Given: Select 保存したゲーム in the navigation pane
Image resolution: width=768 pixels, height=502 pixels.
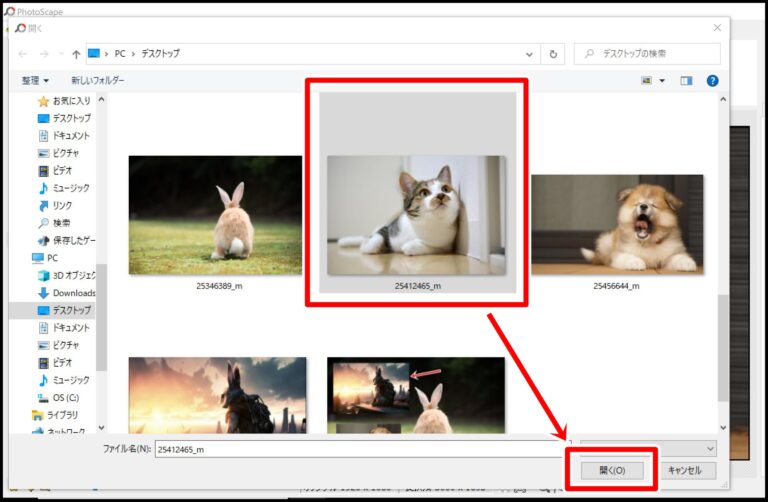Looking at the screenshot, I should point(67,240).
